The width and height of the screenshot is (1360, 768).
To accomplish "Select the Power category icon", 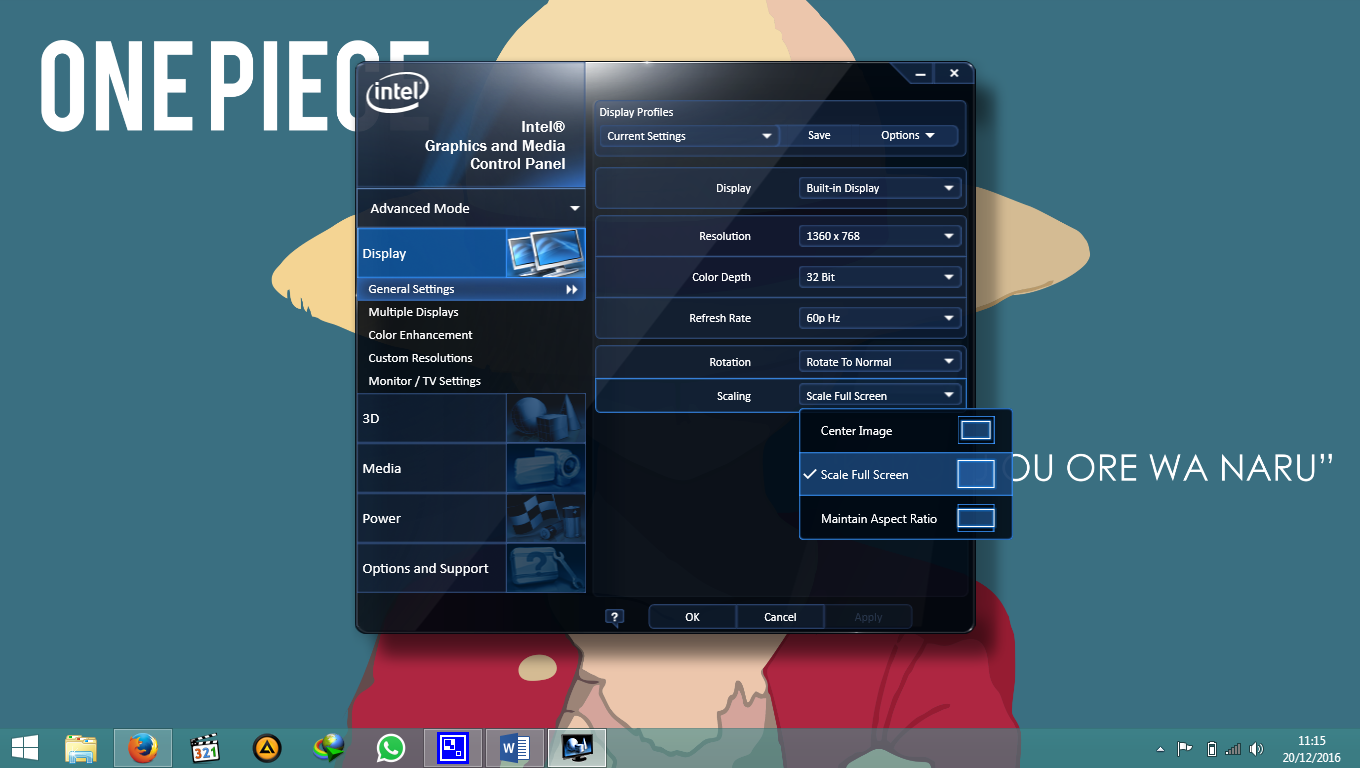I will tap(545, 518).
